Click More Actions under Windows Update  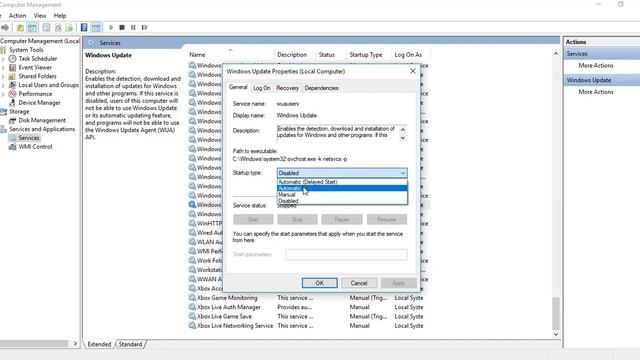click(596, 92)
